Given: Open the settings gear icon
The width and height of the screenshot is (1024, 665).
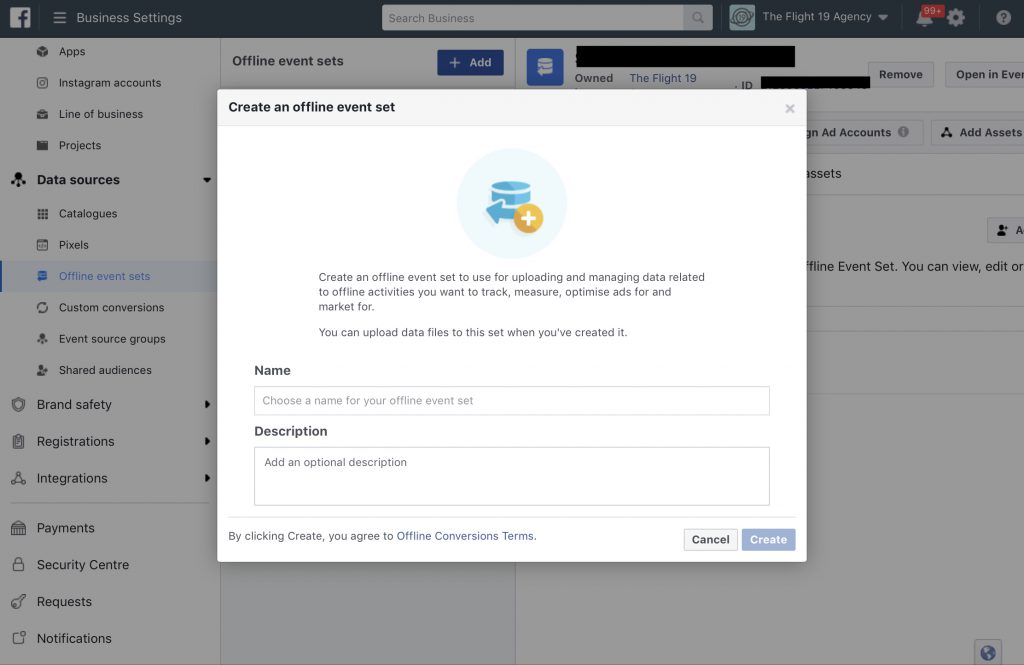Looking at the screenshot, I should point(956,18).
